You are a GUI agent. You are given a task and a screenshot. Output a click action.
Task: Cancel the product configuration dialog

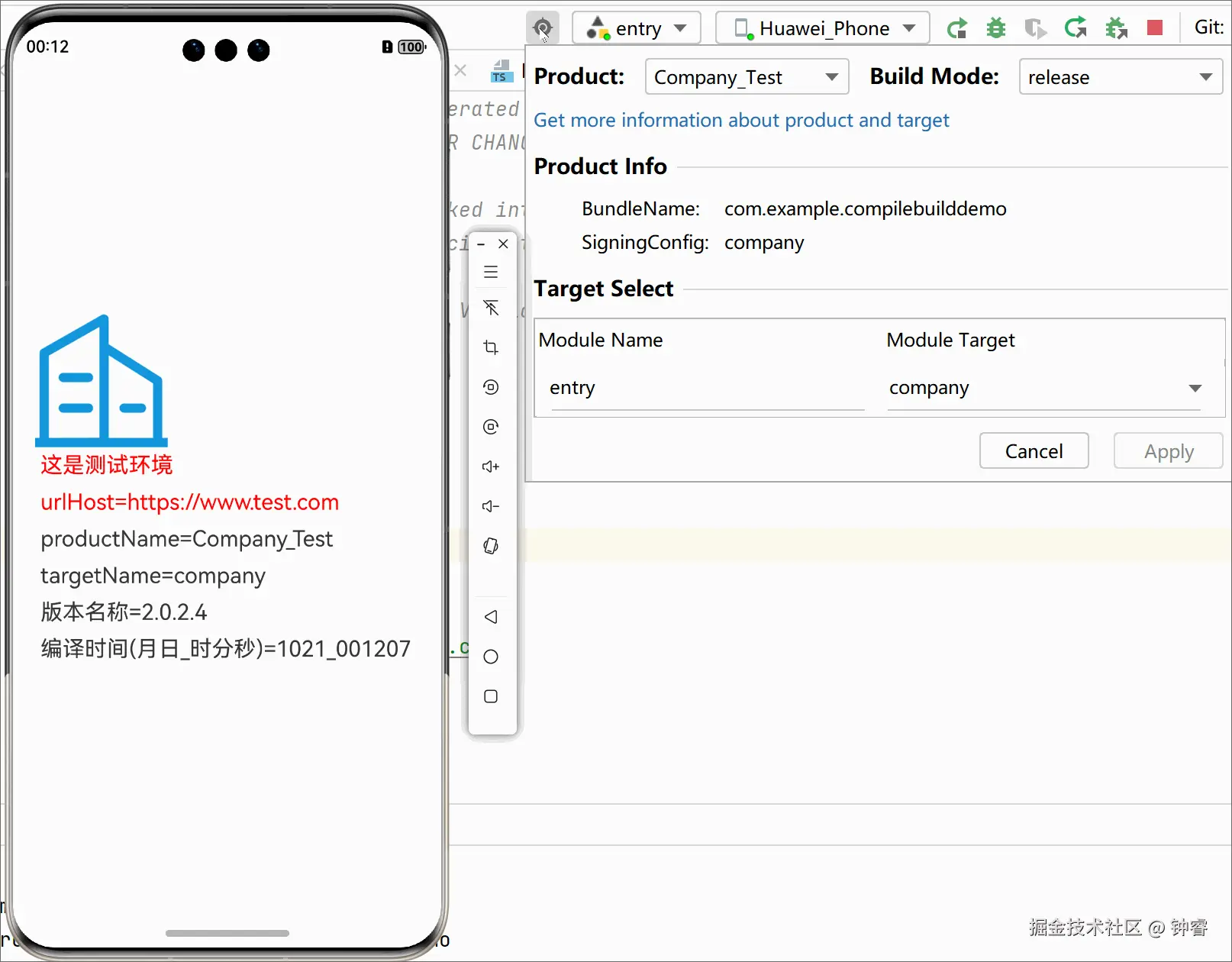point(1034,450)
